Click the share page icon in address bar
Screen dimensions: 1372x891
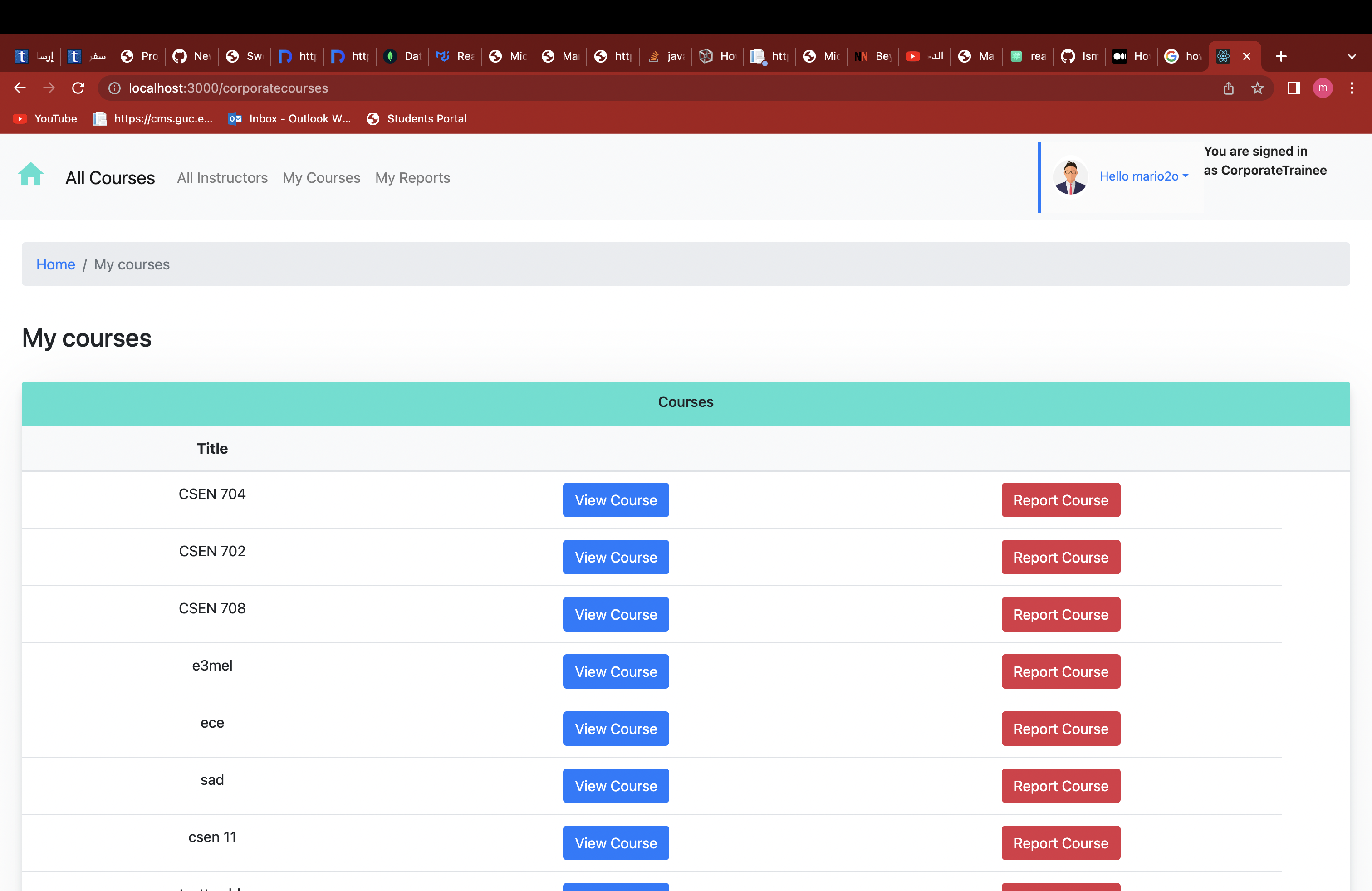click(1229, 88)
